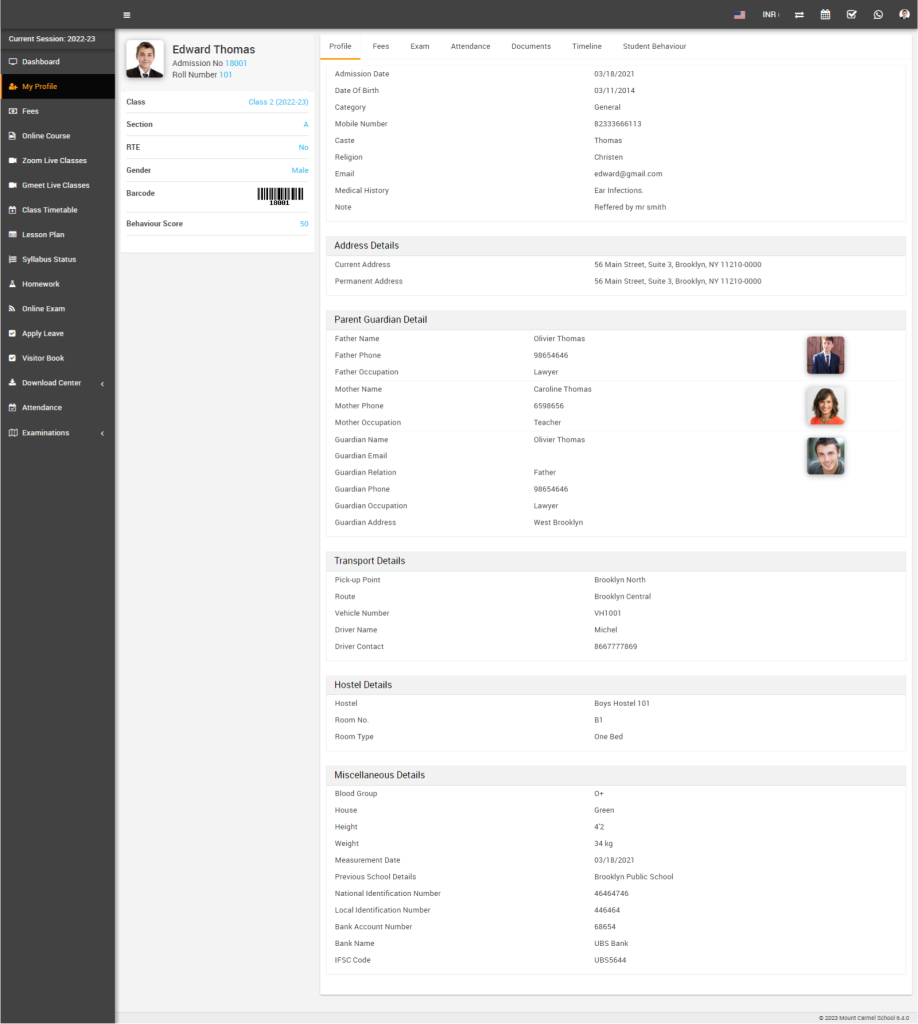Click the Behaviour Score value 50

click(x=304, y=224)
